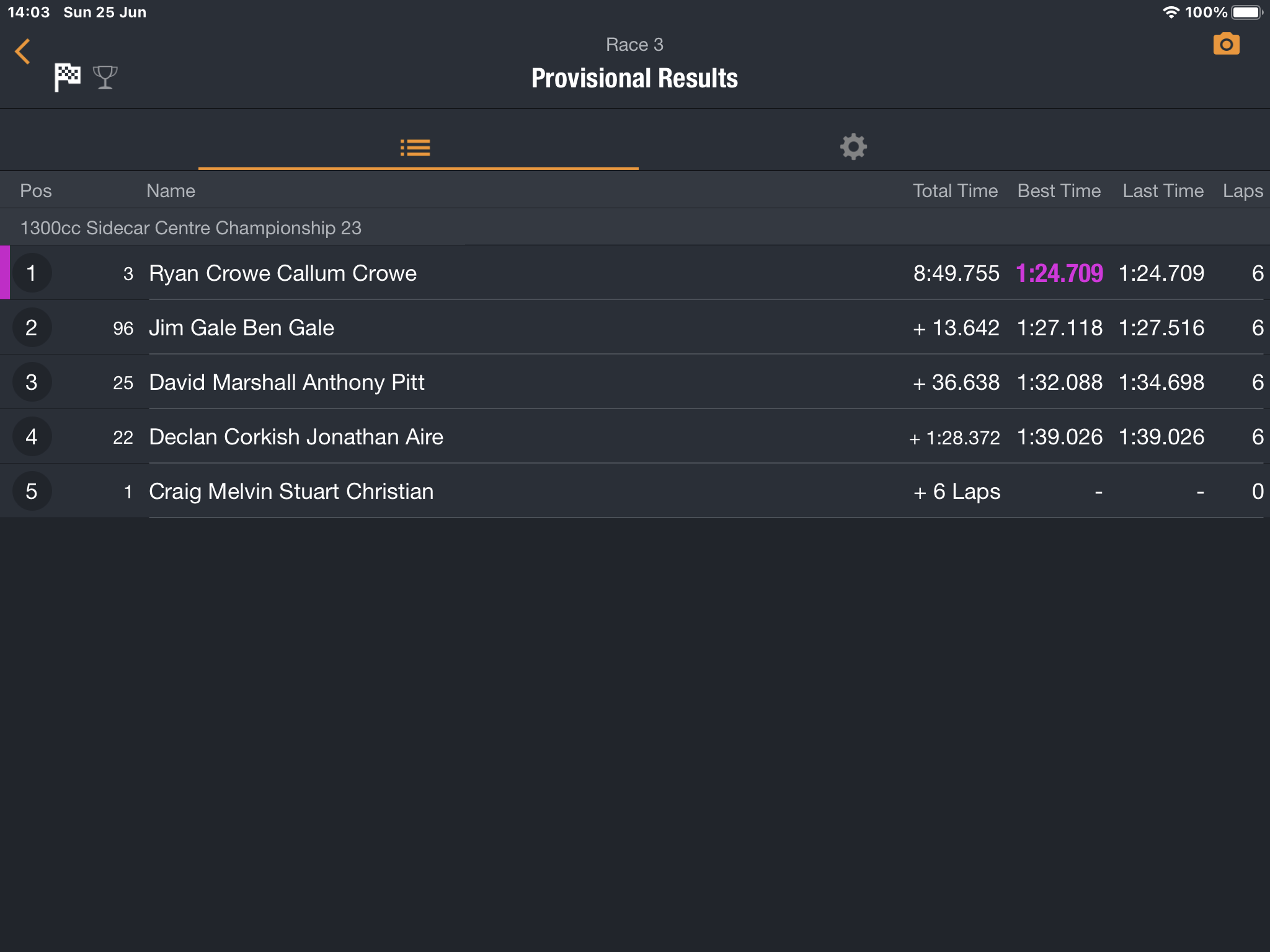The width and height of the screenshot is (1270, 952).
Task: Tap the clock showing 14:03
Action: tap(29, 12)
